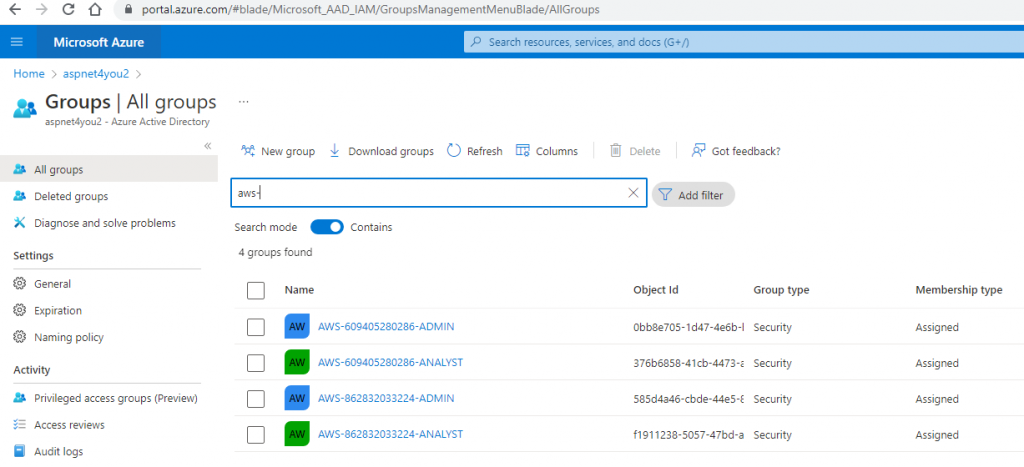This screenshot has width=1024, height=467.
Task: Click the Group type column header
Action: coord(781,290)
